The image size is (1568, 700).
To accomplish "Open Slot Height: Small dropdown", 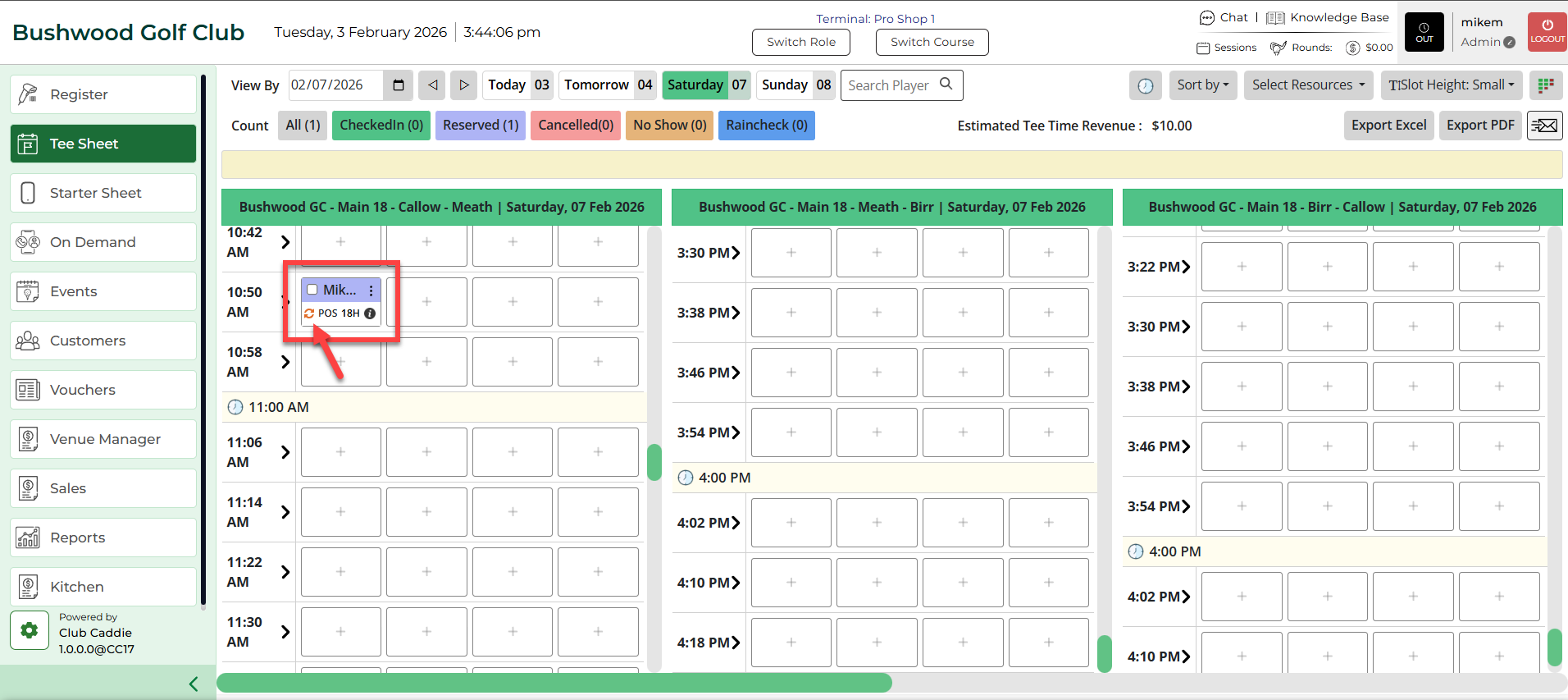I will (x=1451, y=85).
